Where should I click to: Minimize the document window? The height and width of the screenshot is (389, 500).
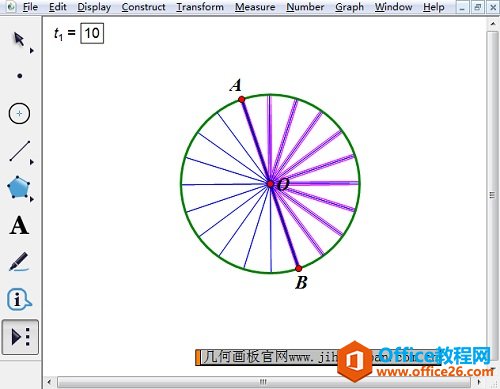coord(462,7)
